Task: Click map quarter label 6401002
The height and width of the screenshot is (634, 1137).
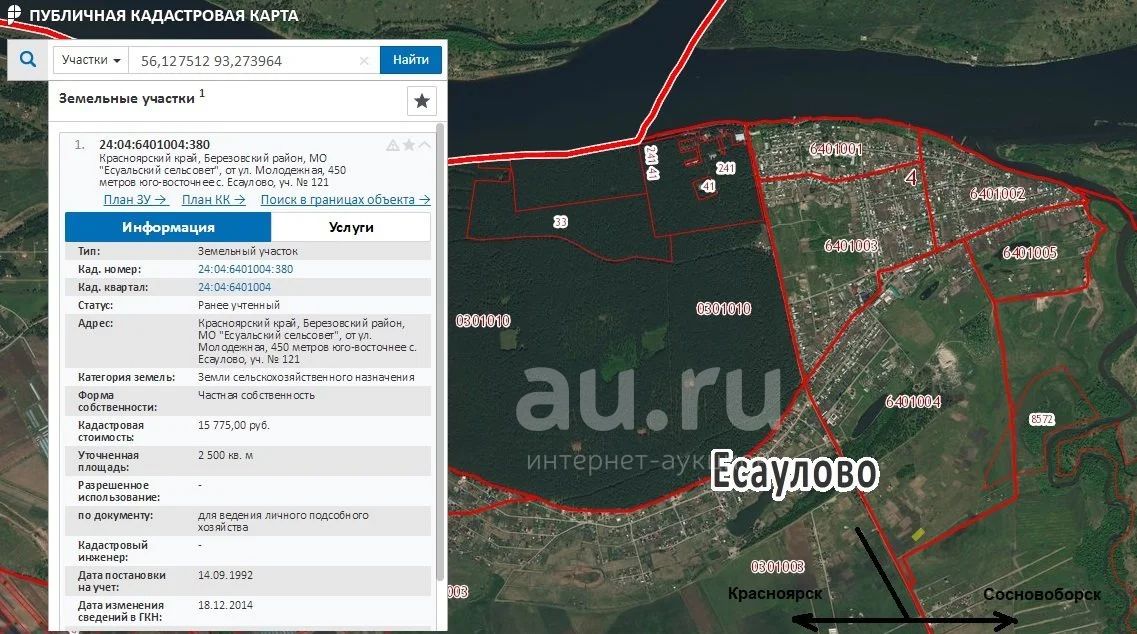Action: pyautogui.click(x=997, y=194)
